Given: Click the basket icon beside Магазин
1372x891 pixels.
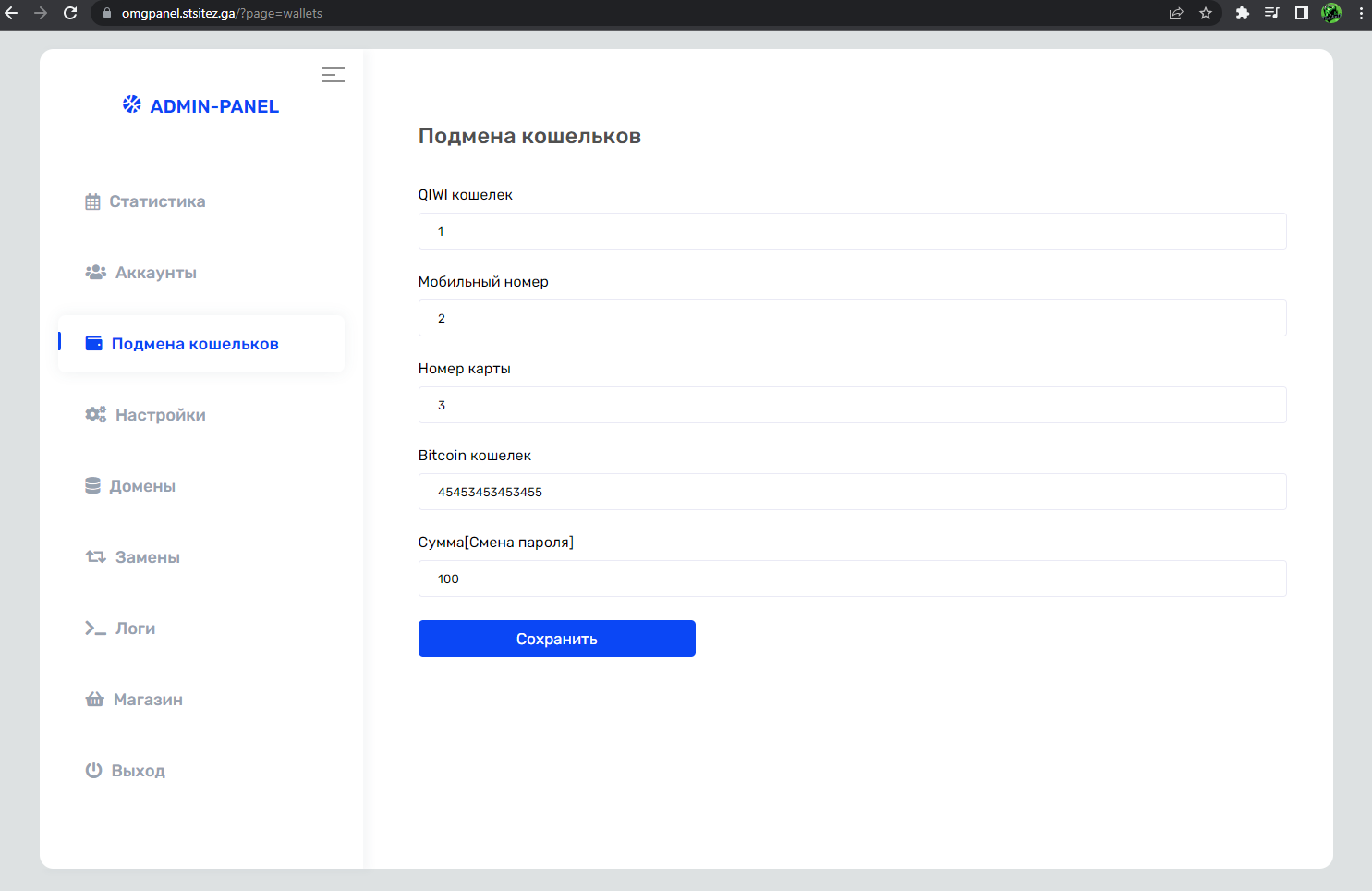Looking at the screenshot, I should coord(94,699).
